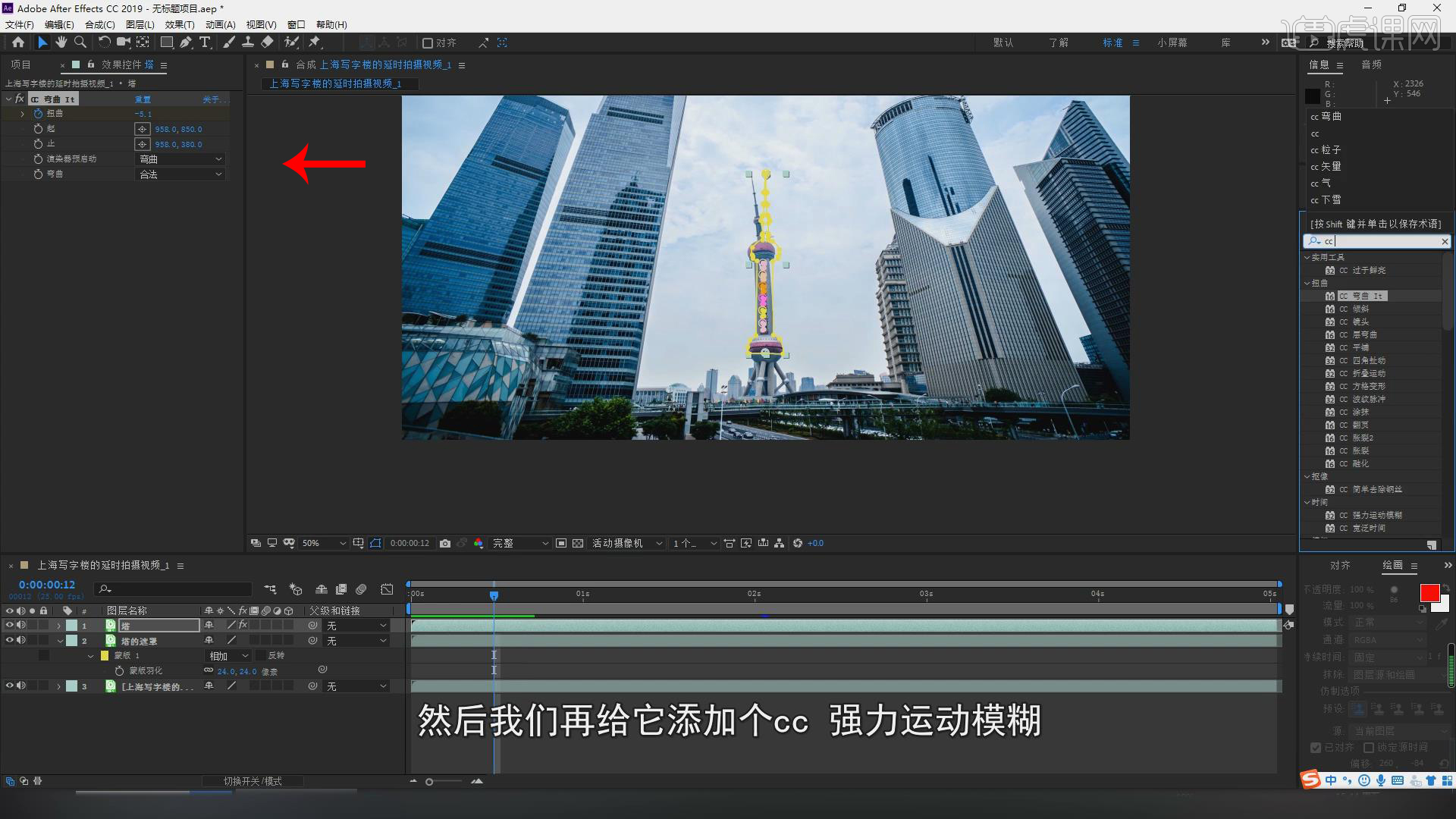Select the Clone Stamp tool
The width and height of the screenshot is (1456, 819).
tap(248, 42)
